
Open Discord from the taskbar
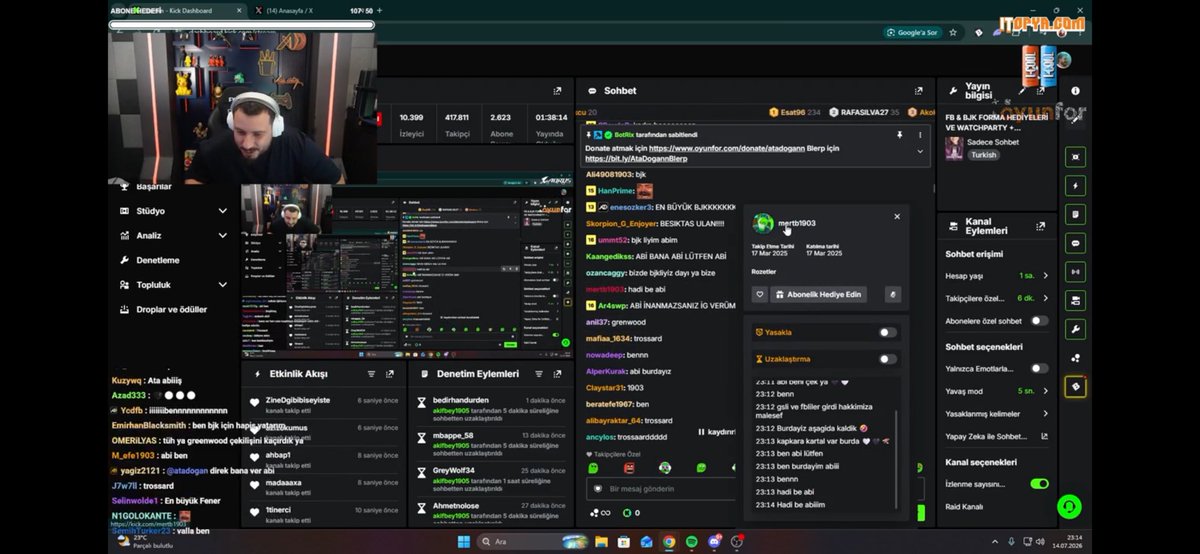click(x=714, y=542)
